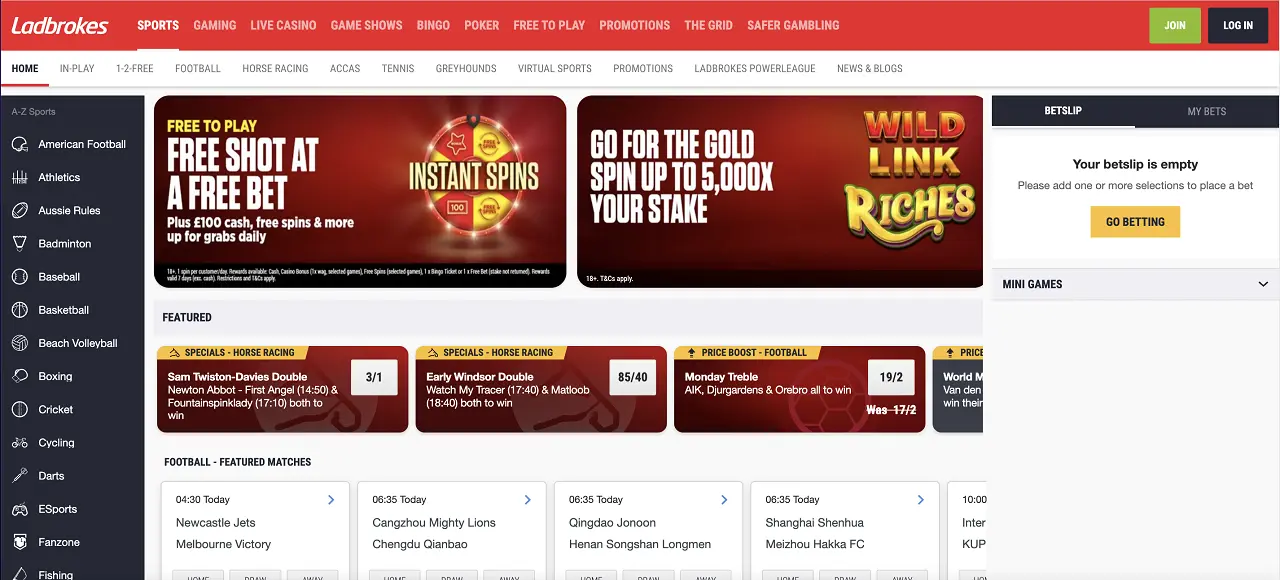Select the Boxing glove icon
The image size is (1280, 580).
click(x=19, y=376)
